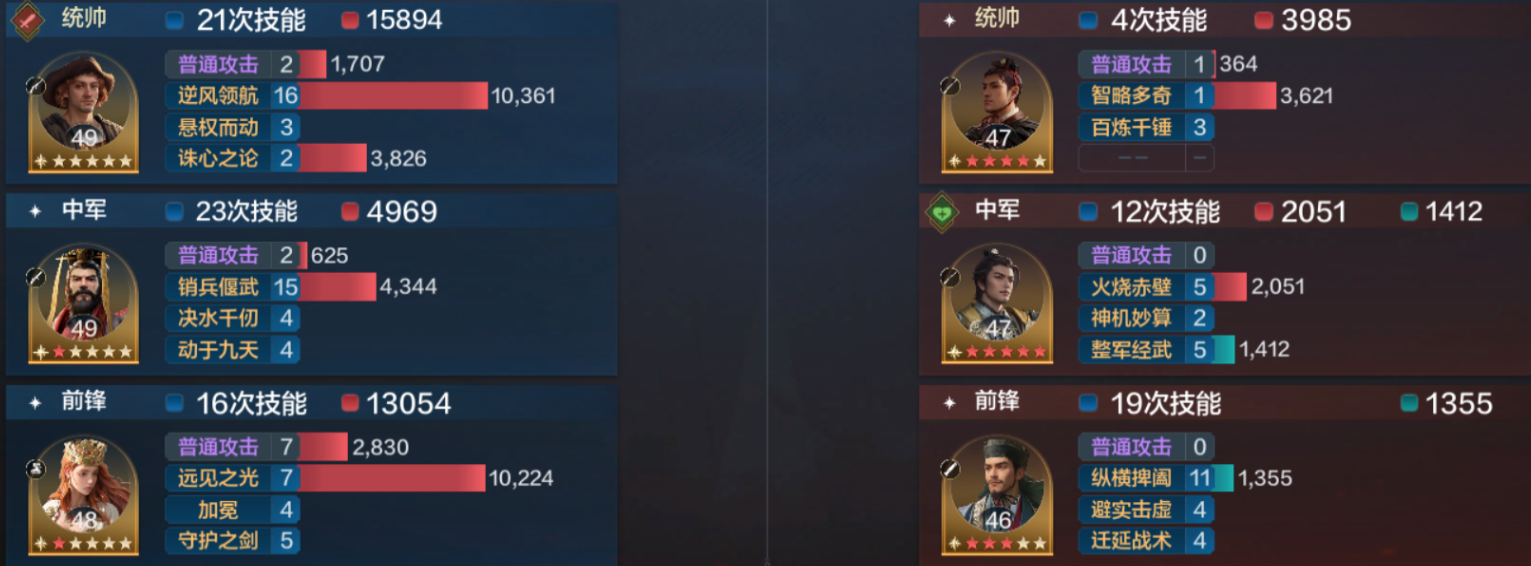Click the 10,361 damage bar
The height and width of the screenshot is (566, 1531).
[x=393, y=96]
